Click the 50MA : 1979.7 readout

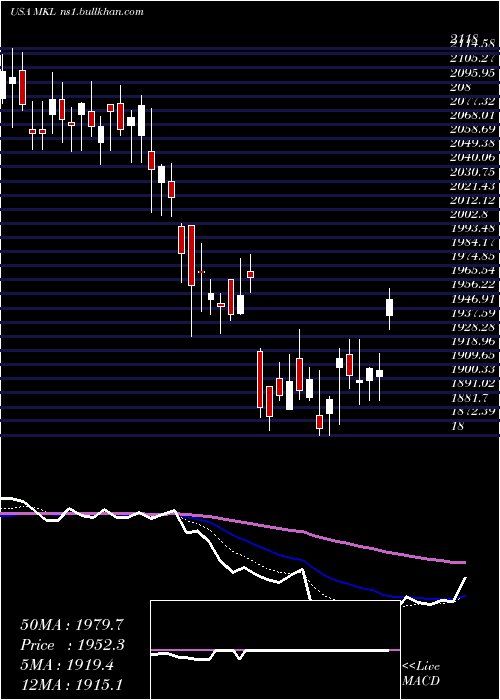(x=72, y=625)
